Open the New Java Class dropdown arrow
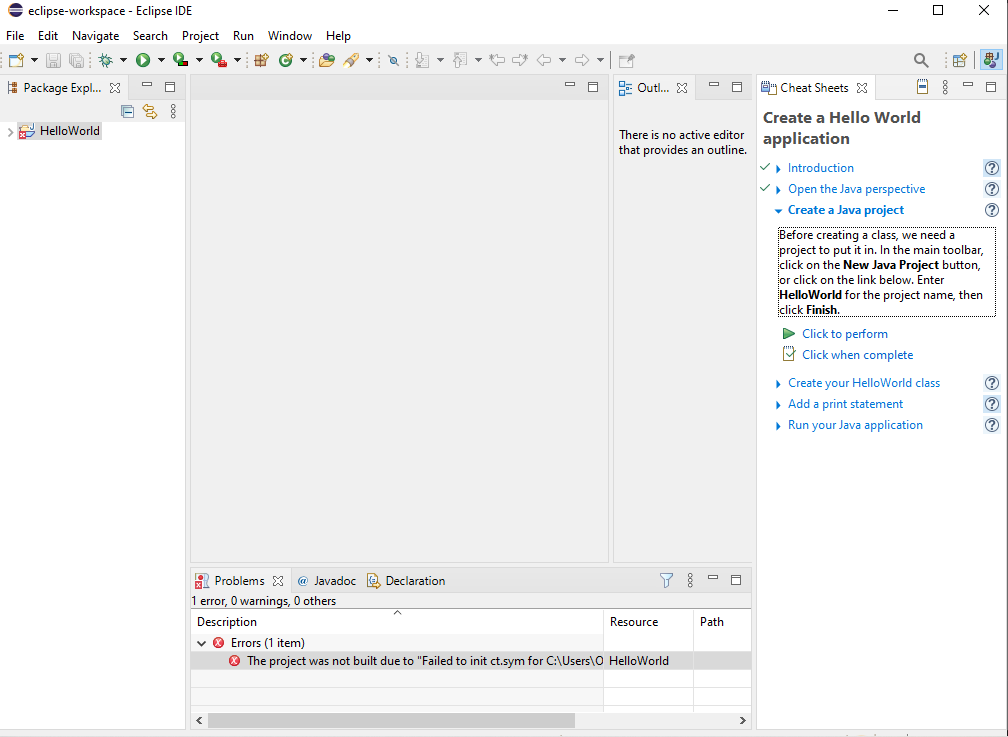Viewport: 1008px width, 737px height. click(x=303, y=60)
